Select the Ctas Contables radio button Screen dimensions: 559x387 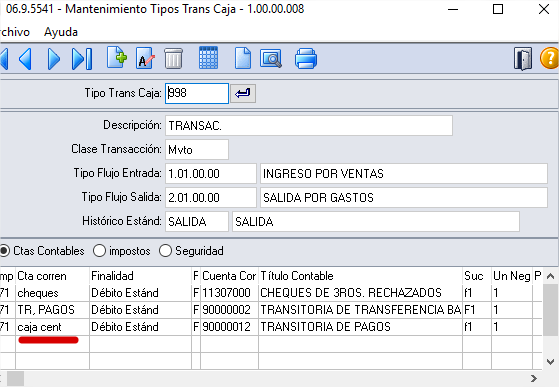4,251
